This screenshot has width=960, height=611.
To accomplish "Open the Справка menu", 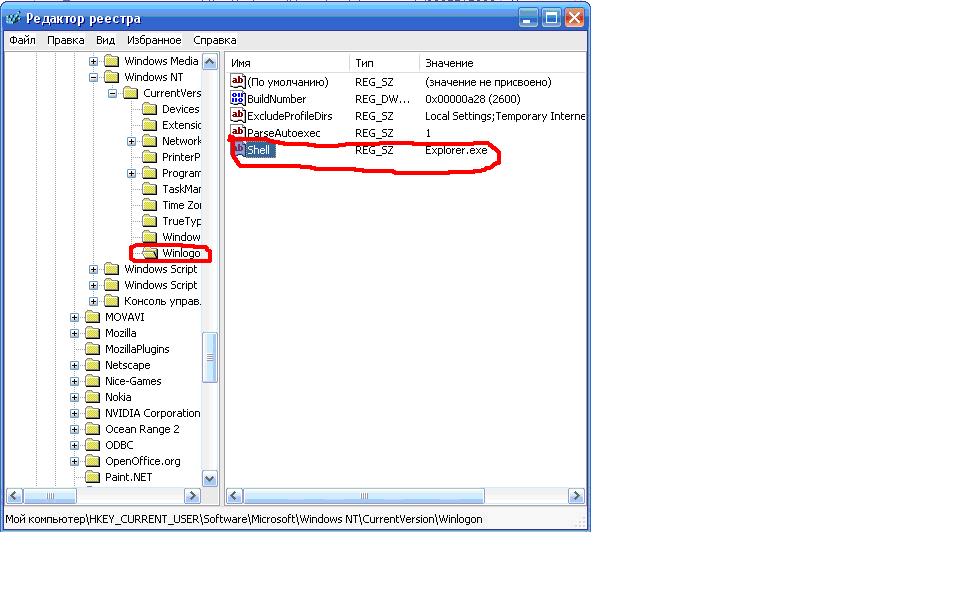I will pos(215,40).
